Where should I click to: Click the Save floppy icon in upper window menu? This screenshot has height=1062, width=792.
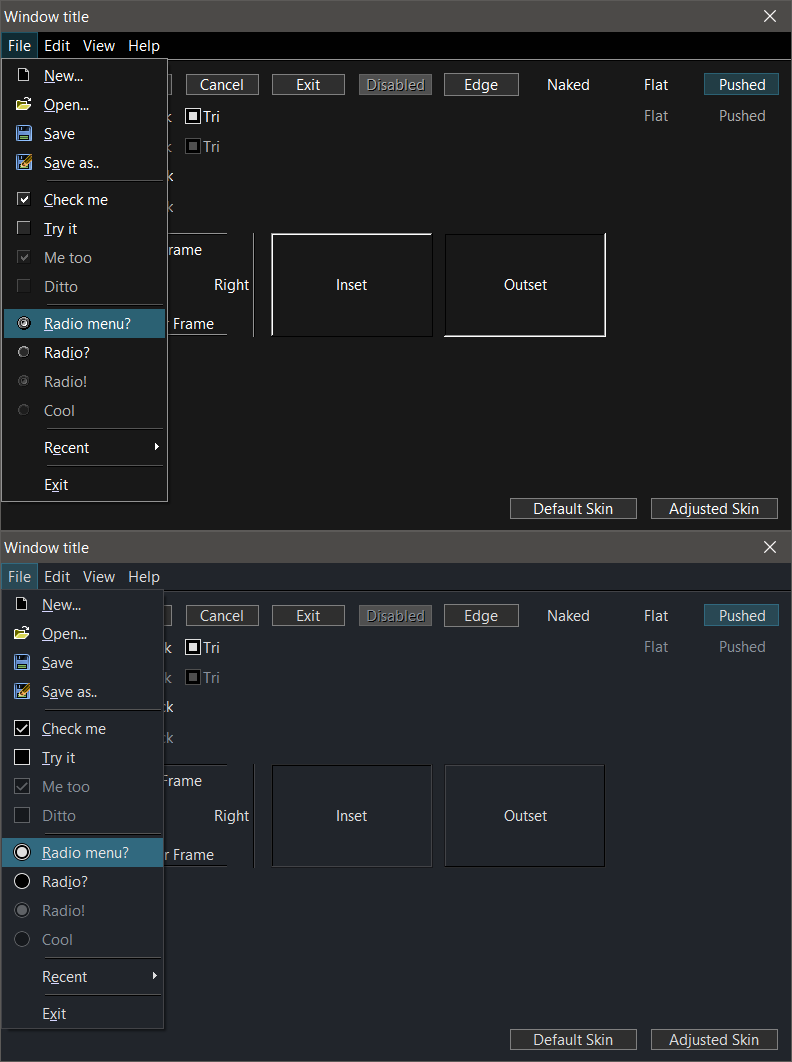[x=23, y=133]
